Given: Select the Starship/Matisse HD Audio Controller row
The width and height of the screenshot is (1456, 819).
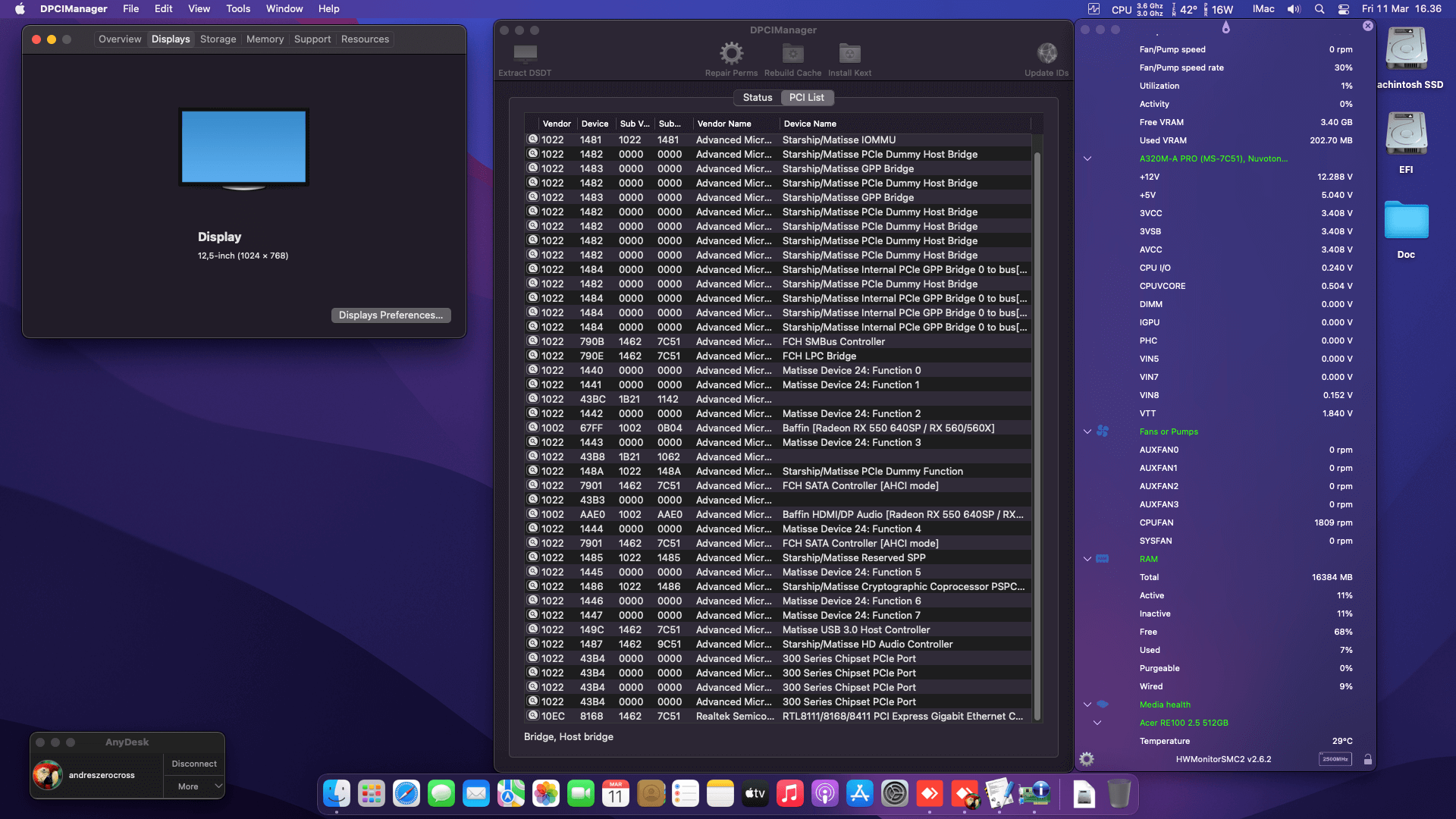Looking at the screenshot, I should pyautogui.click(x=777, y=644).
